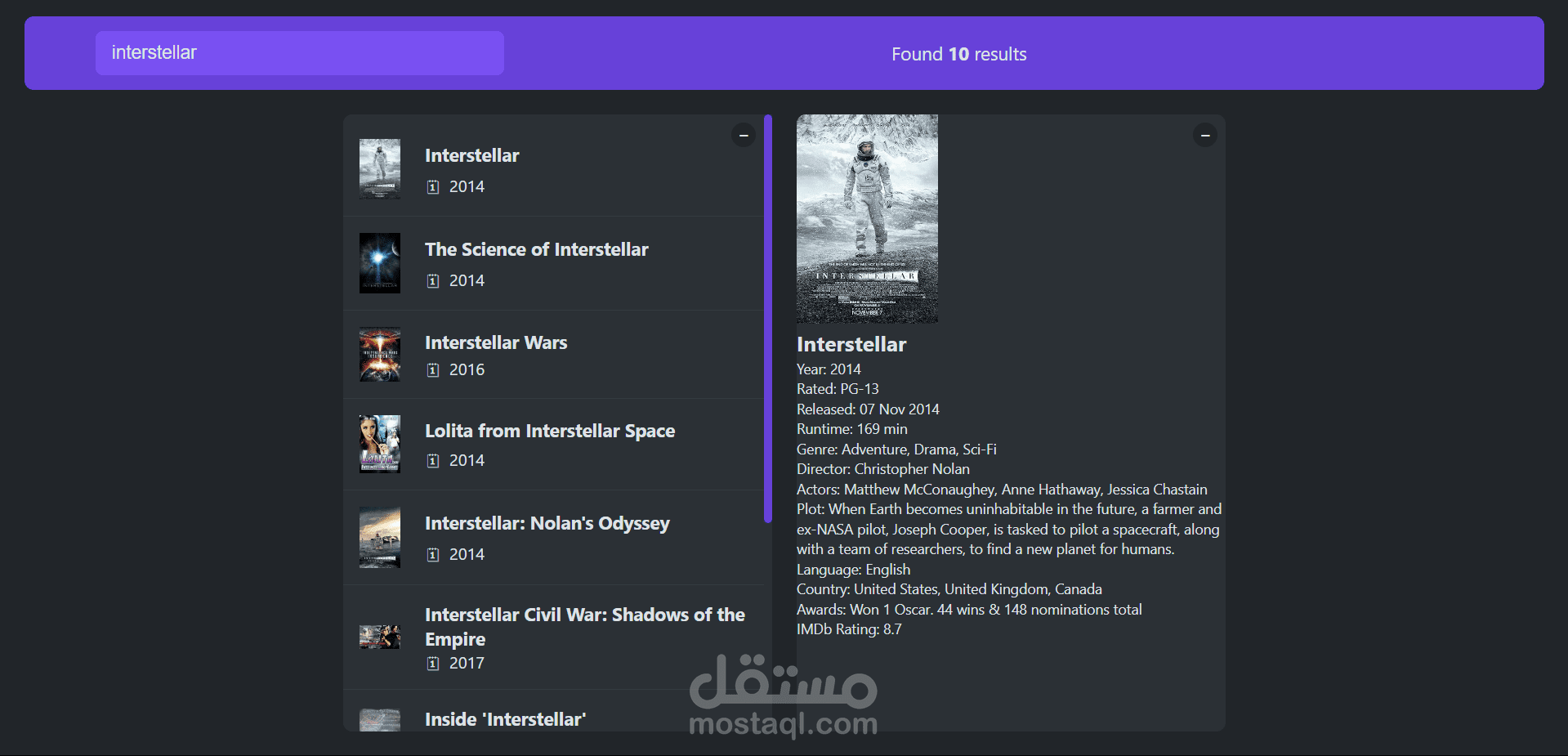This screenshot has width=1568, height=756.
Task: Click the large Interstellar poster in details
Action: coord(867,218)
